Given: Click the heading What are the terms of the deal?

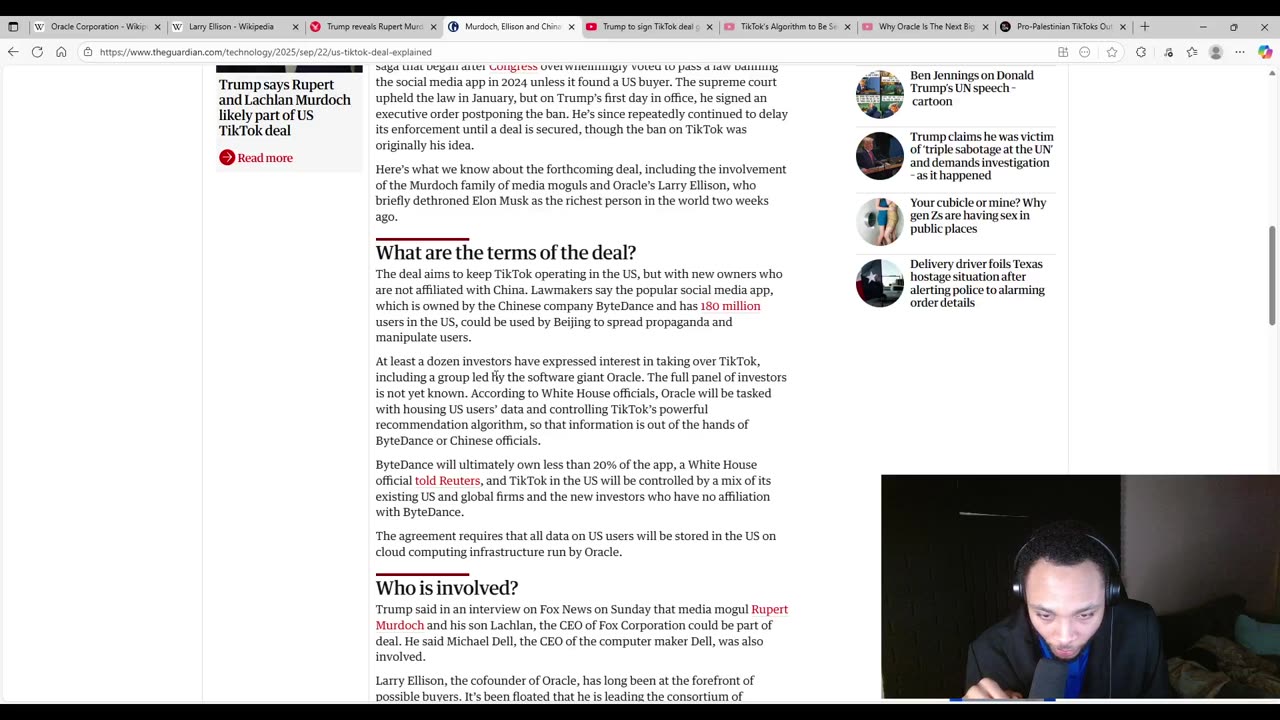Looking at the screenshot, I should 506,253.
